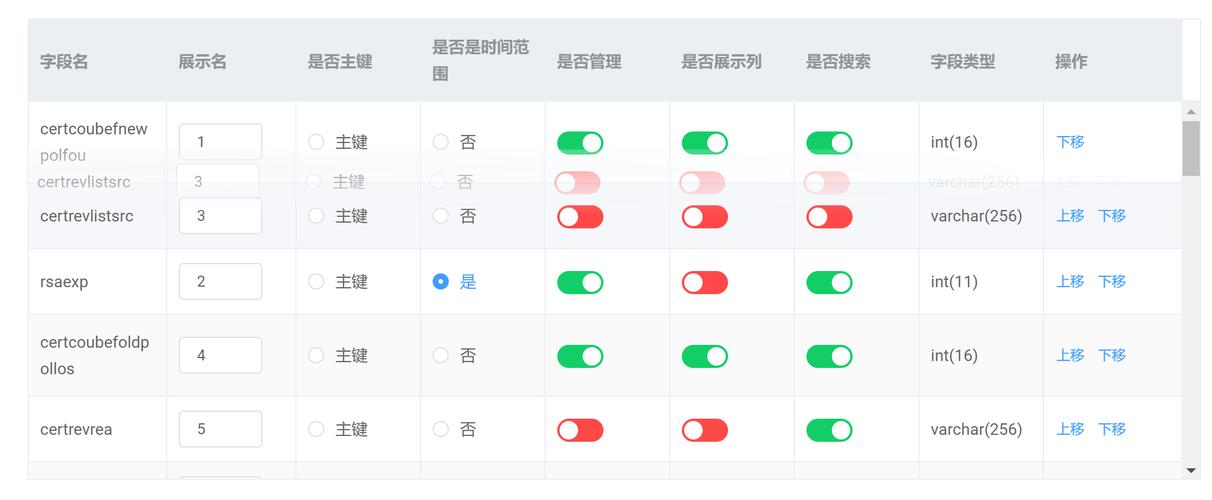Focus 展示名 input showing 4
Image resolution: width=1212 pixels, height=500 pixels.
coord(220,355)
